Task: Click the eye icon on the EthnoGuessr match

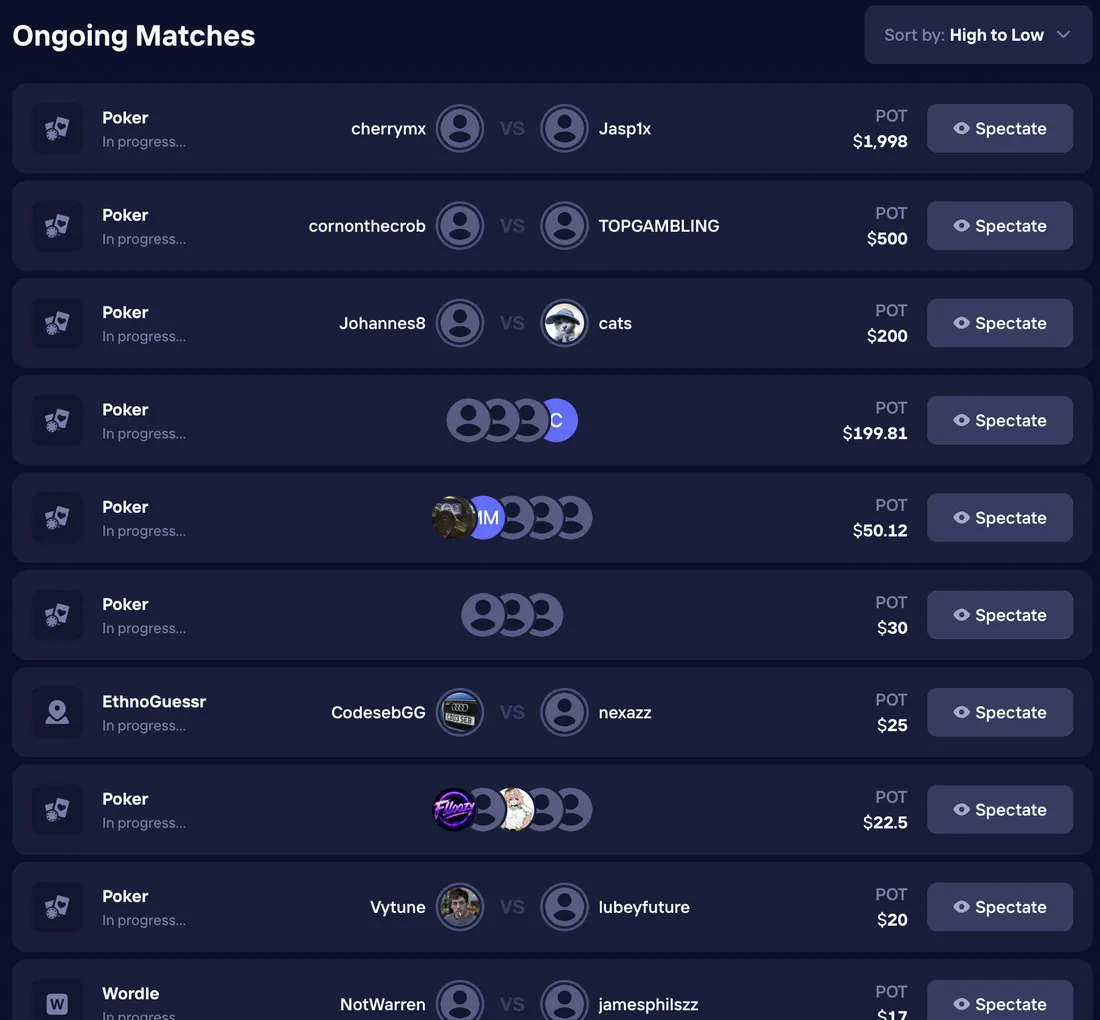Action: [962, 712]
